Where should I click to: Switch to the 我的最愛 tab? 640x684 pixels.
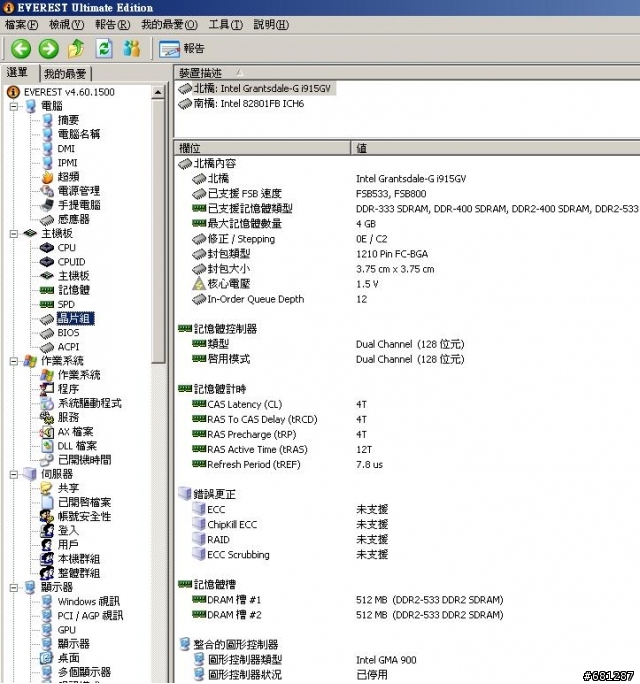point(65,74)
